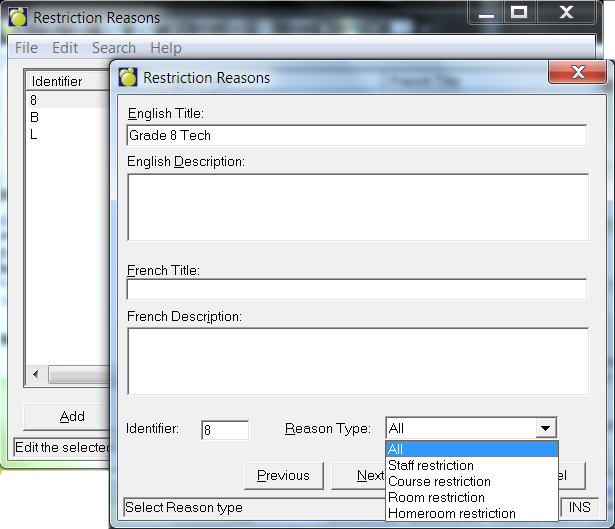Go to the Previous record
The height and width of the screenshot is (529, 615).
point(283,476)
